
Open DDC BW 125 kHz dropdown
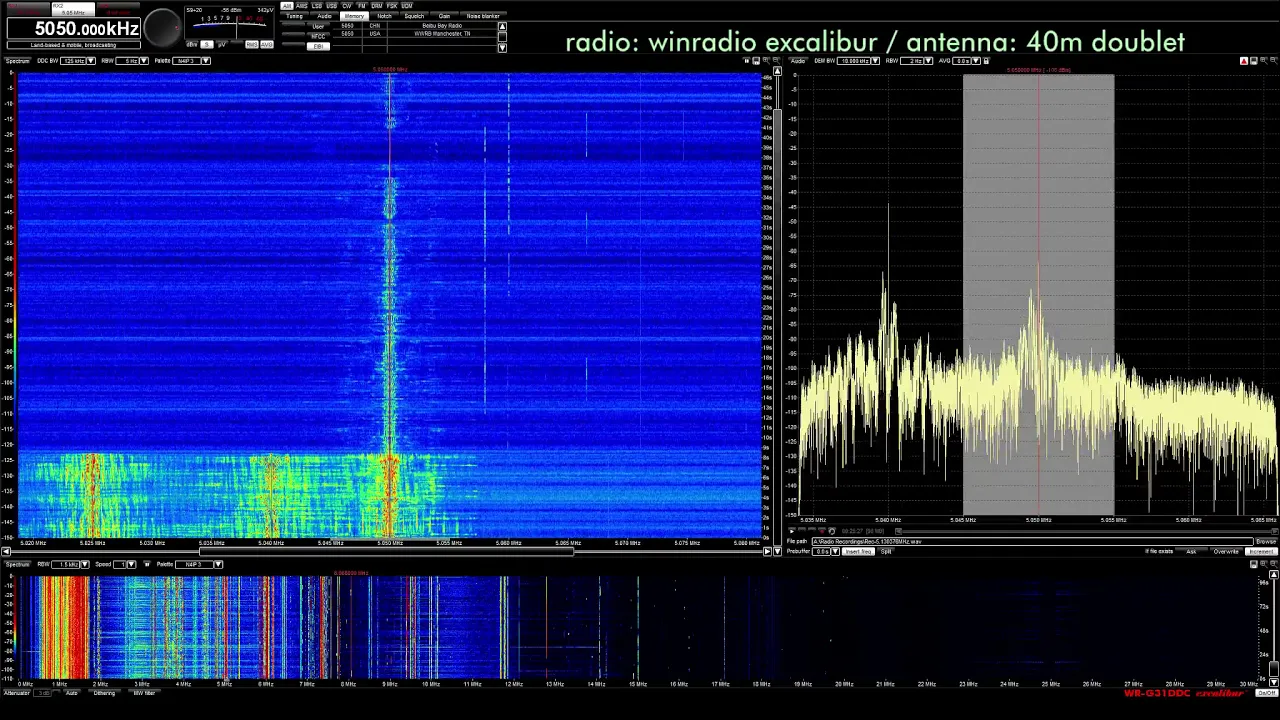coord(91,61)
